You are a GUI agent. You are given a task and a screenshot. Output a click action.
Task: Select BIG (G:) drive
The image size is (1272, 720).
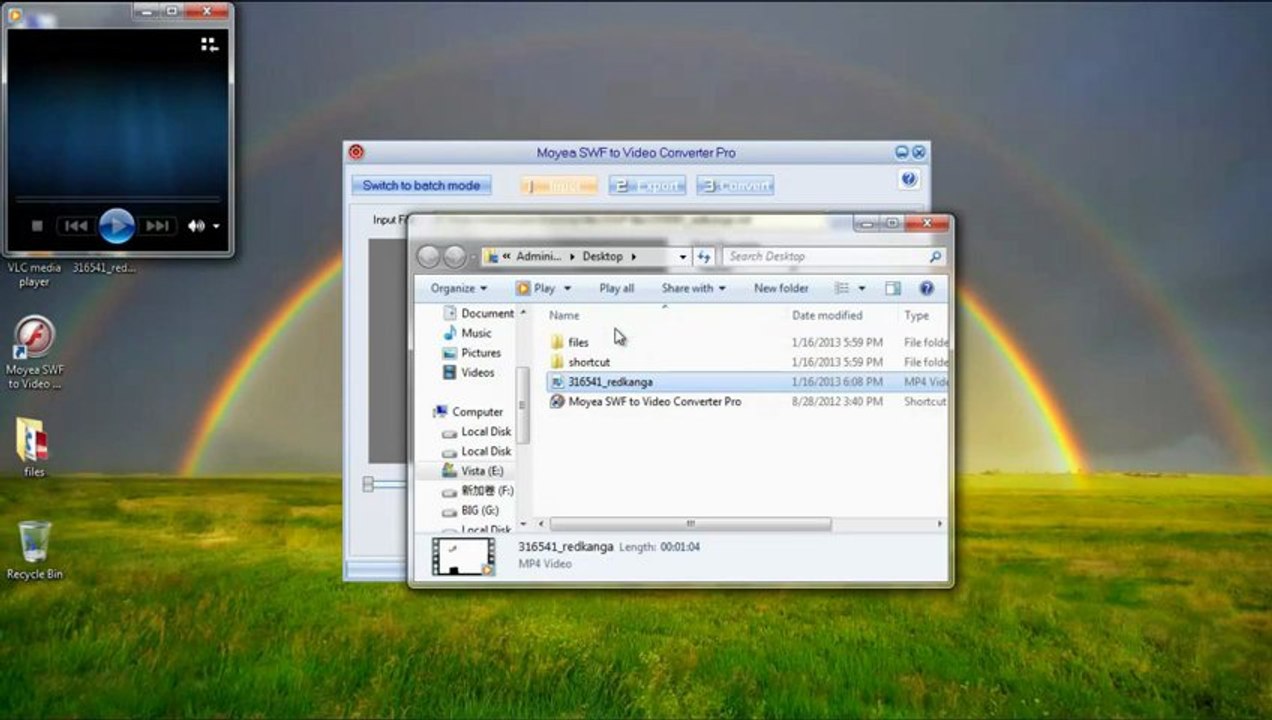point(471,510)
